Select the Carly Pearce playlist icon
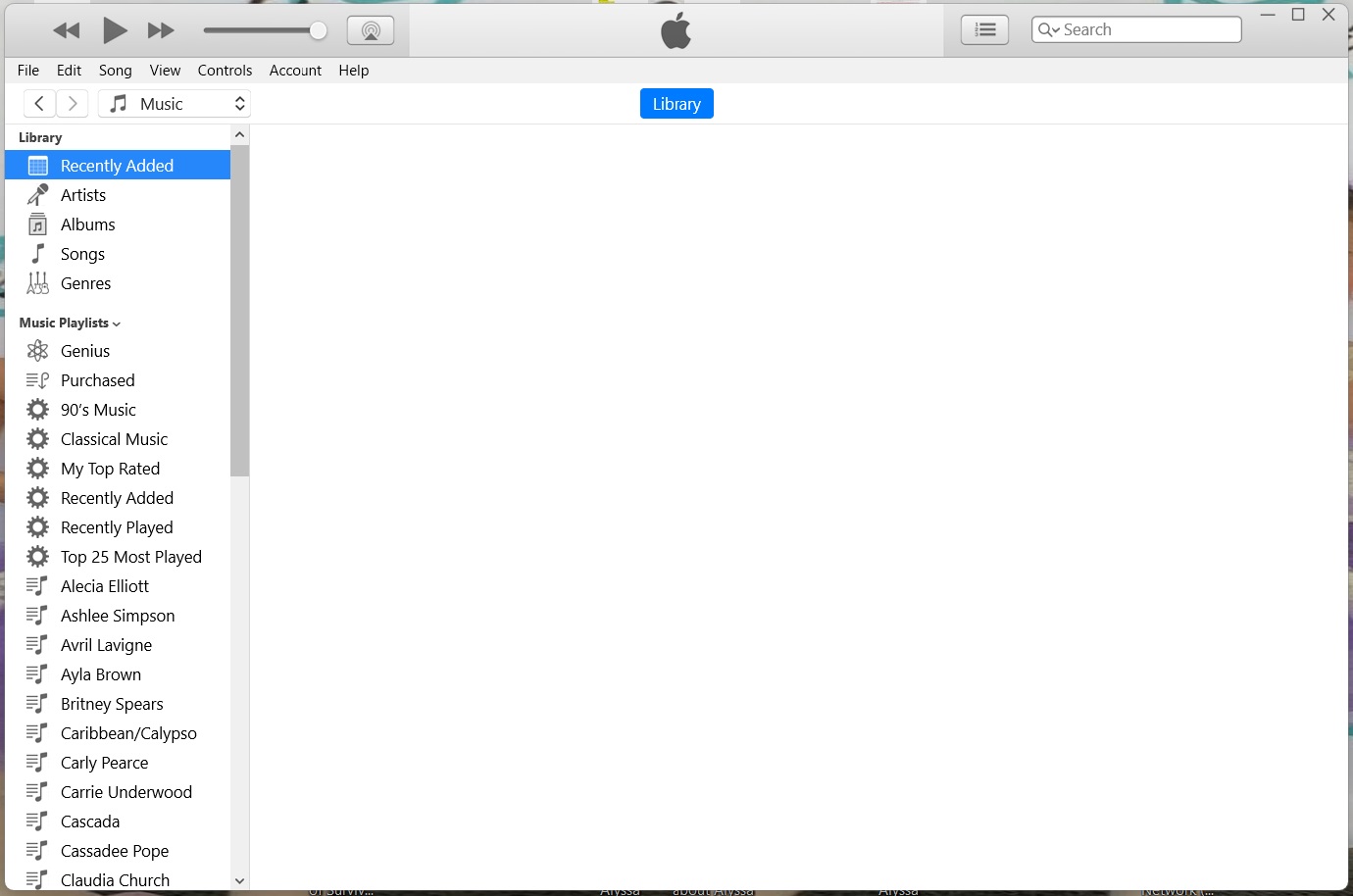The width and height of the screenshot is (1353, 896). click(37, 763)
